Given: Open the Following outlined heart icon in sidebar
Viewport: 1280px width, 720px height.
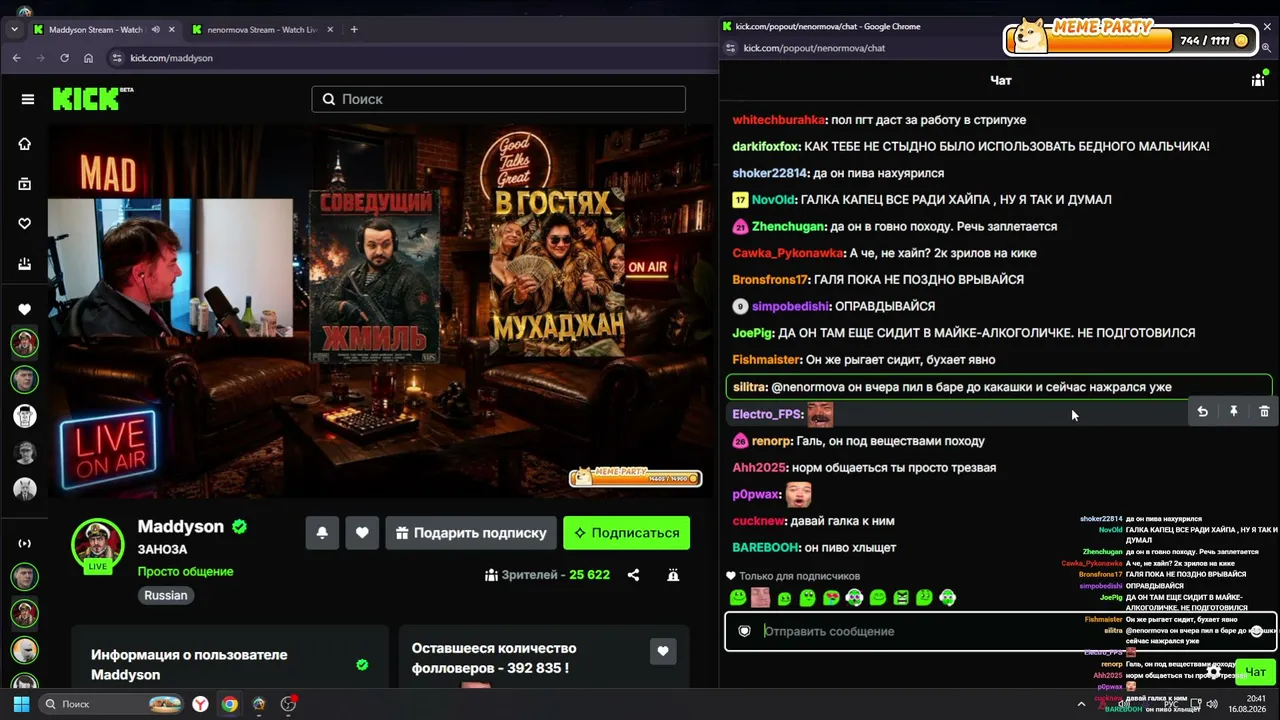Looking at the screenshot, I should (25, 224).
